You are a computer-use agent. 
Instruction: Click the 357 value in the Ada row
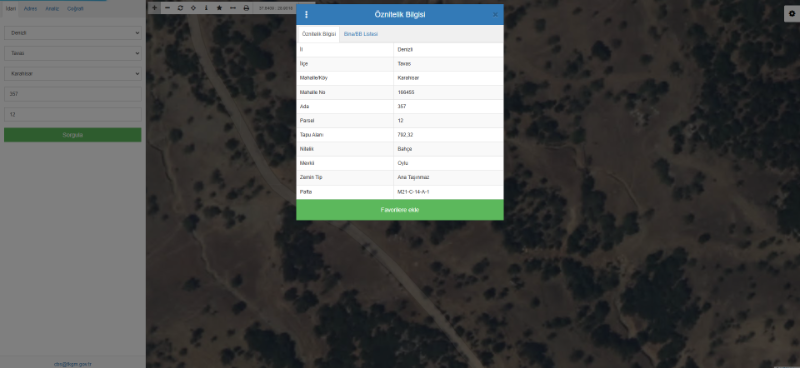point(402,107)
